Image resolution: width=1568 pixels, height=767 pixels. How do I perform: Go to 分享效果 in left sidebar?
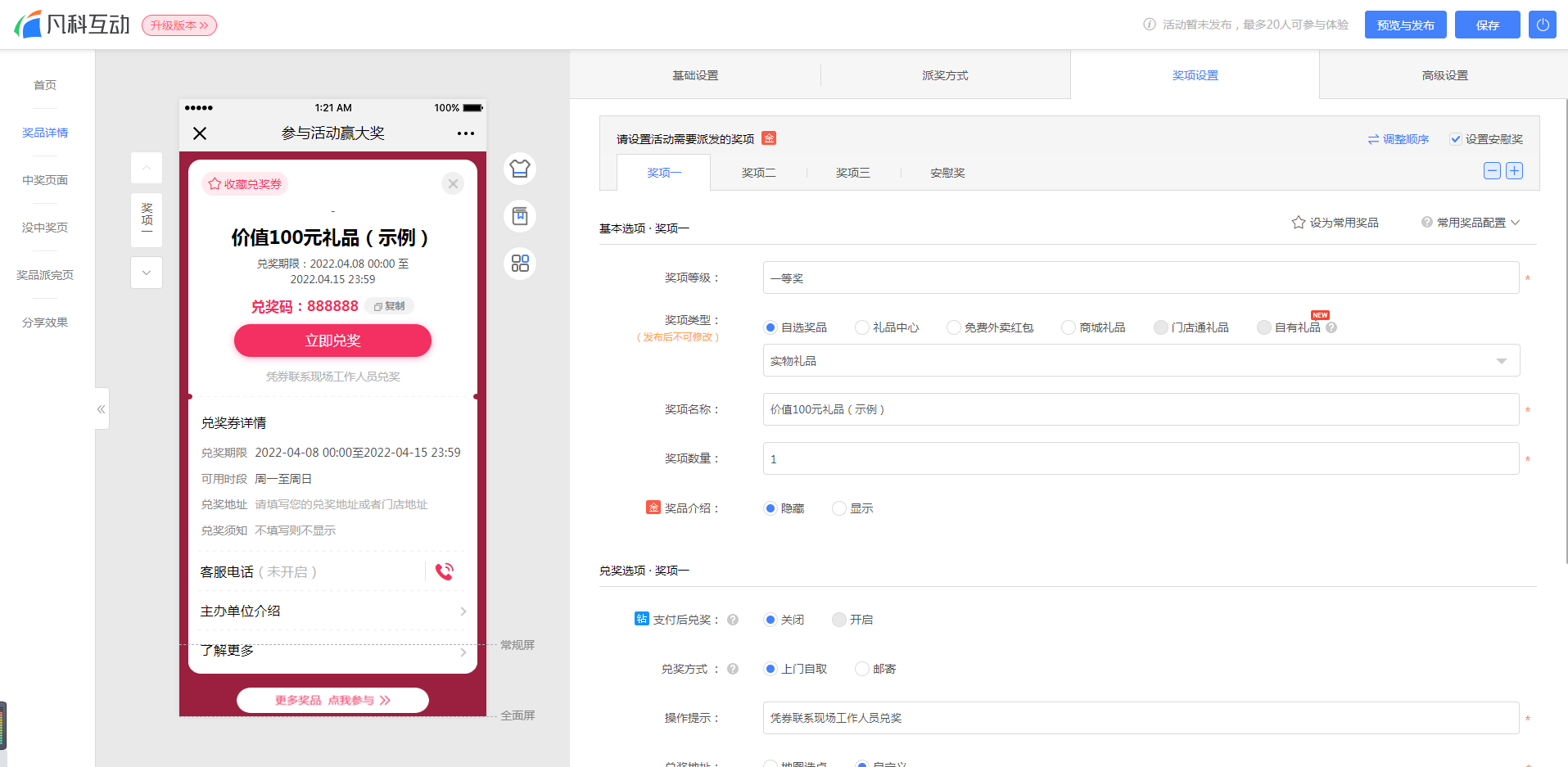click(x=45, y=323)
